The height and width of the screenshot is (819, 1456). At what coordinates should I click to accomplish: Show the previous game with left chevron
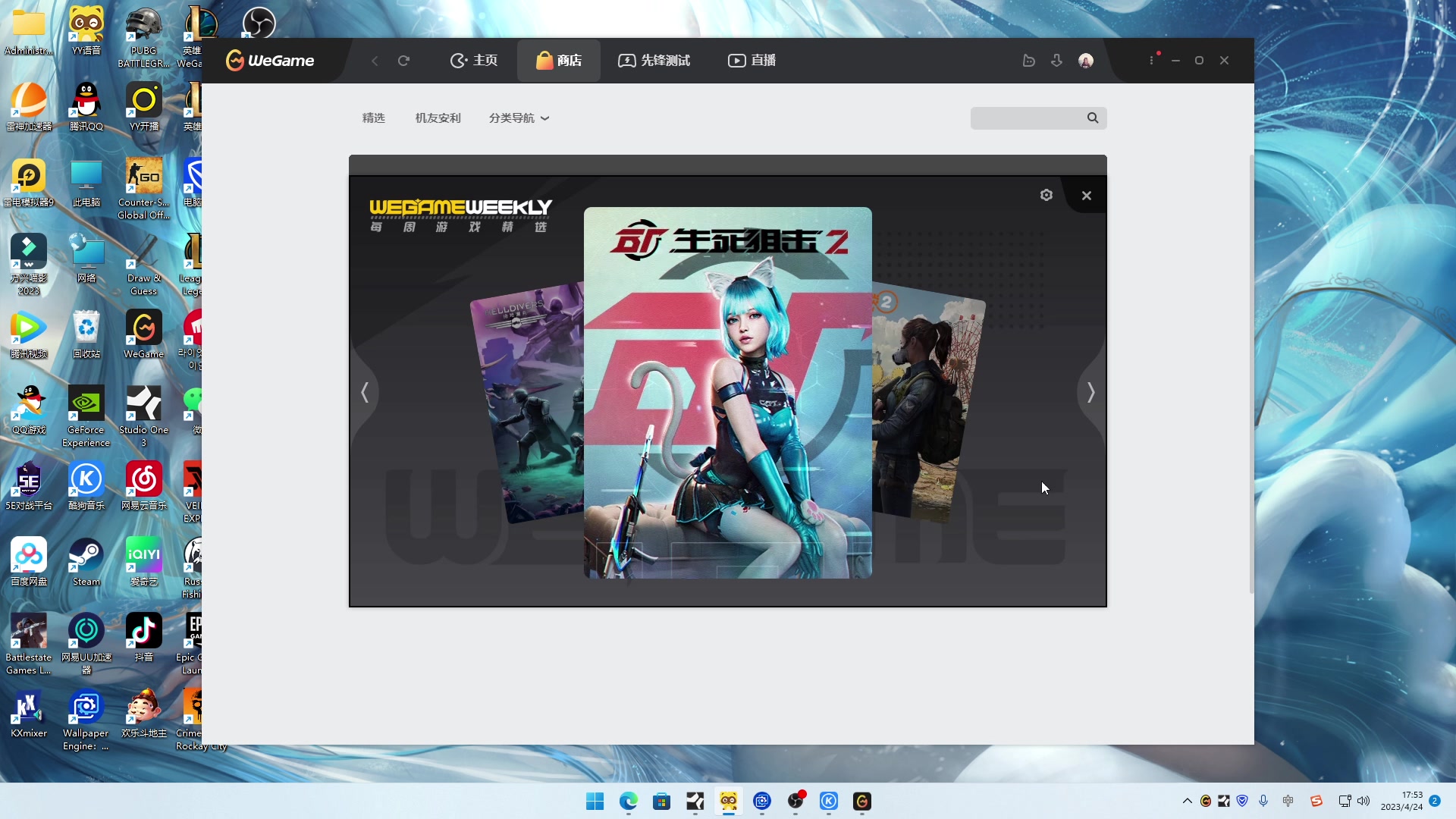365,393
